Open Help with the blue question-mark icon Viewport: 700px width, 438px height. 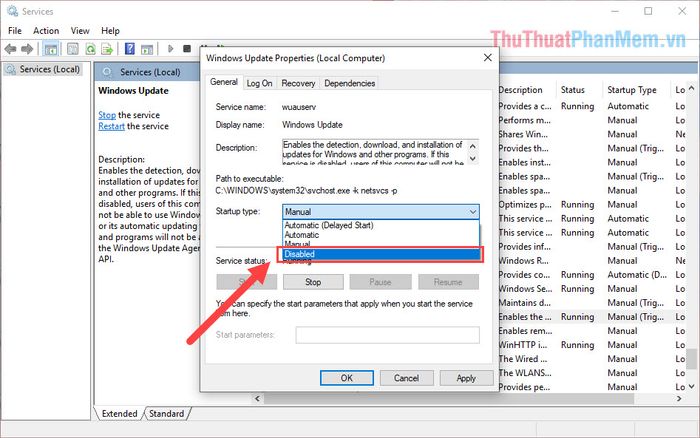pyautogui.click(x=129, y=49)
